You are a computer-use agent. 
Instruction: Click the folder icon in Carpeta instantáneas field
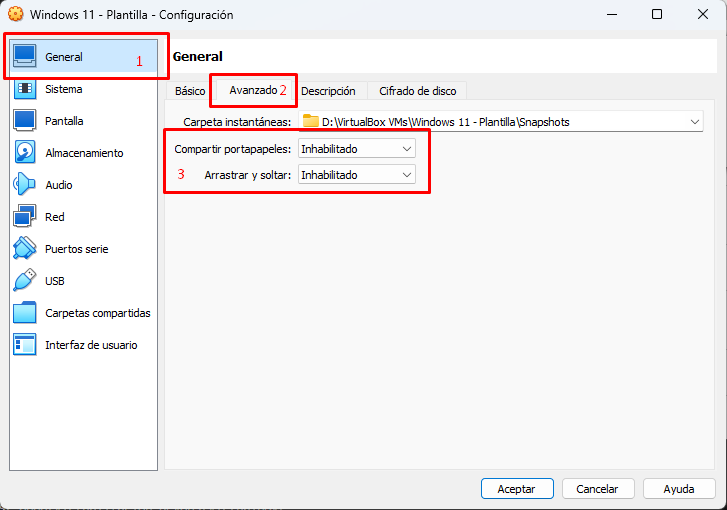tap(311, 121)
